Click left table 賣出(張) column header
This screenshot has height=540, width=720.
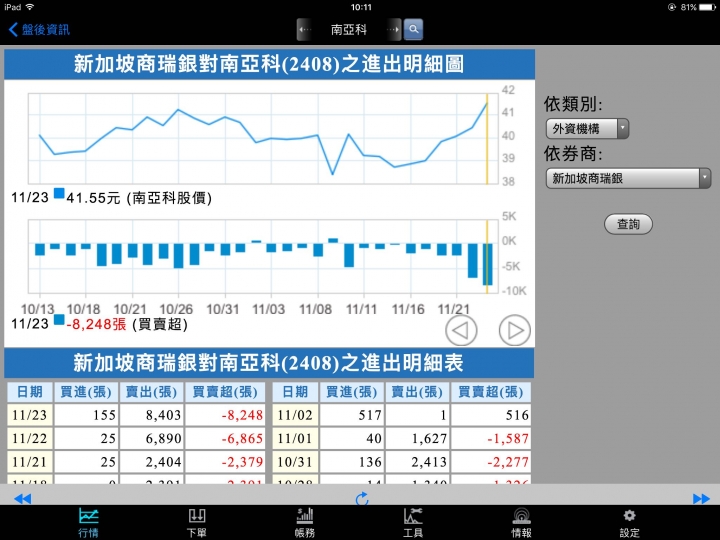(152, 392)
